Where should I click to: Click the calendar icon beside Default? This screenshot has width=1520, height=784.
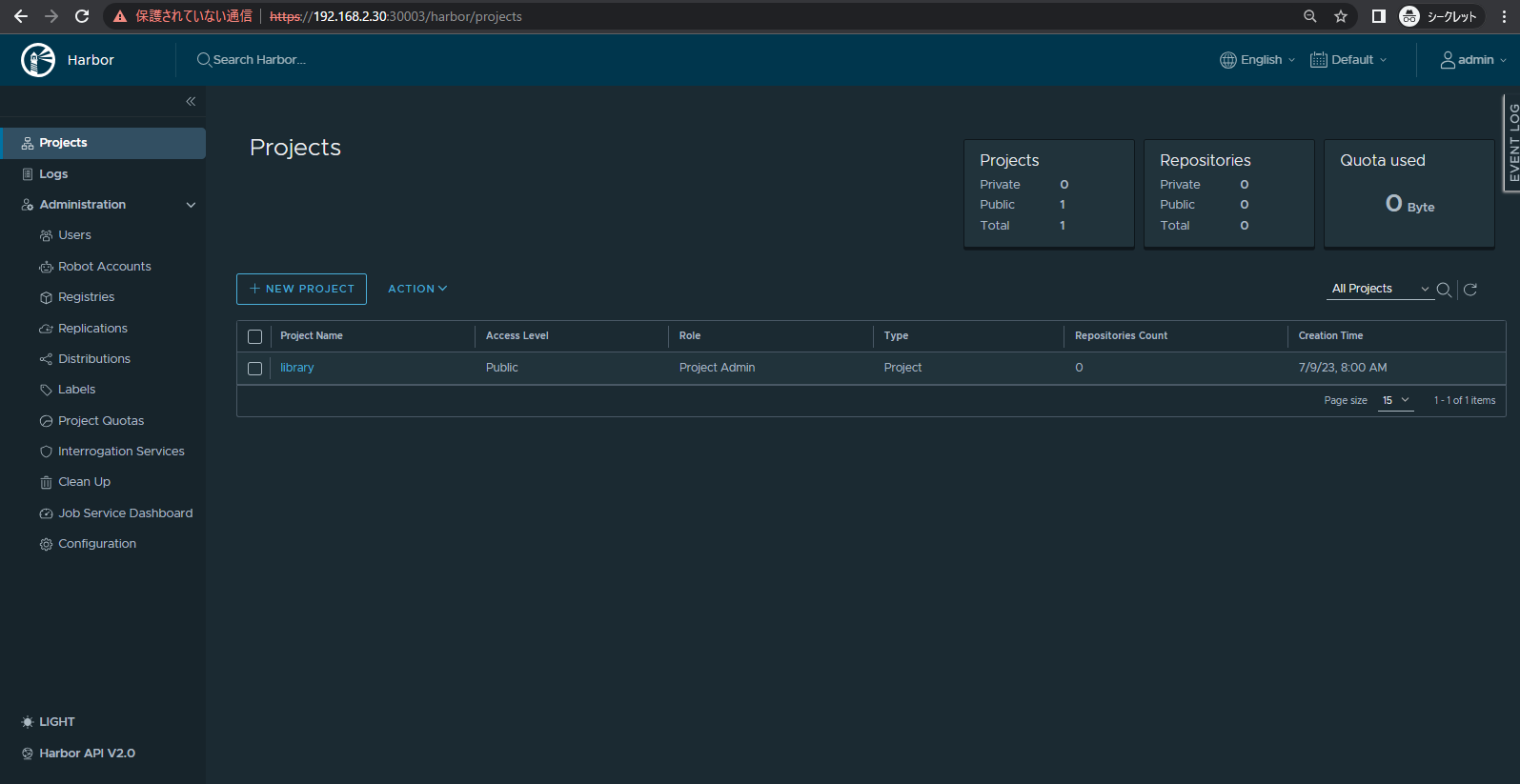click(1319, 60)
